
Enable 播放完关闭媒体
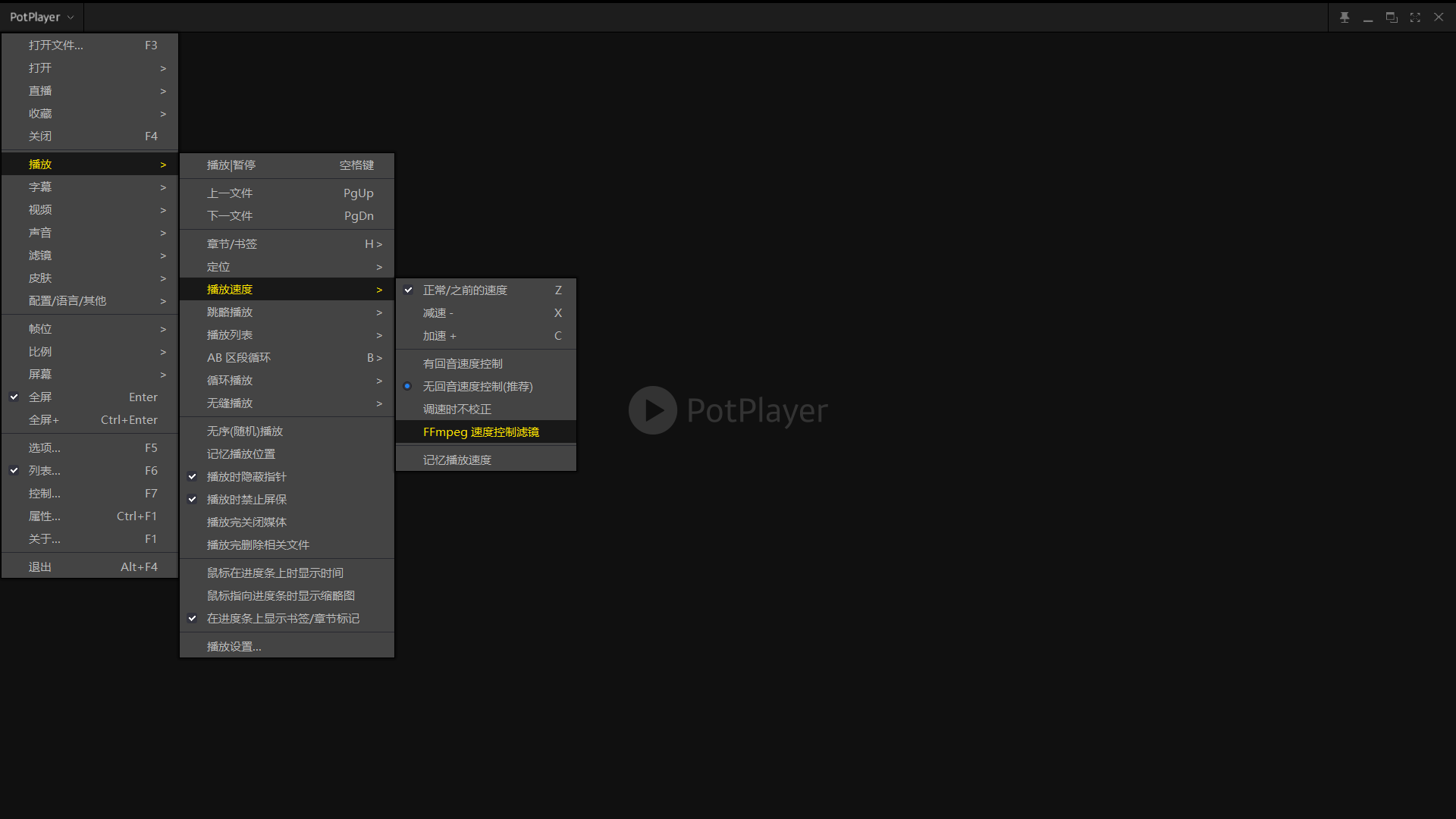click(x=287, y=522)
